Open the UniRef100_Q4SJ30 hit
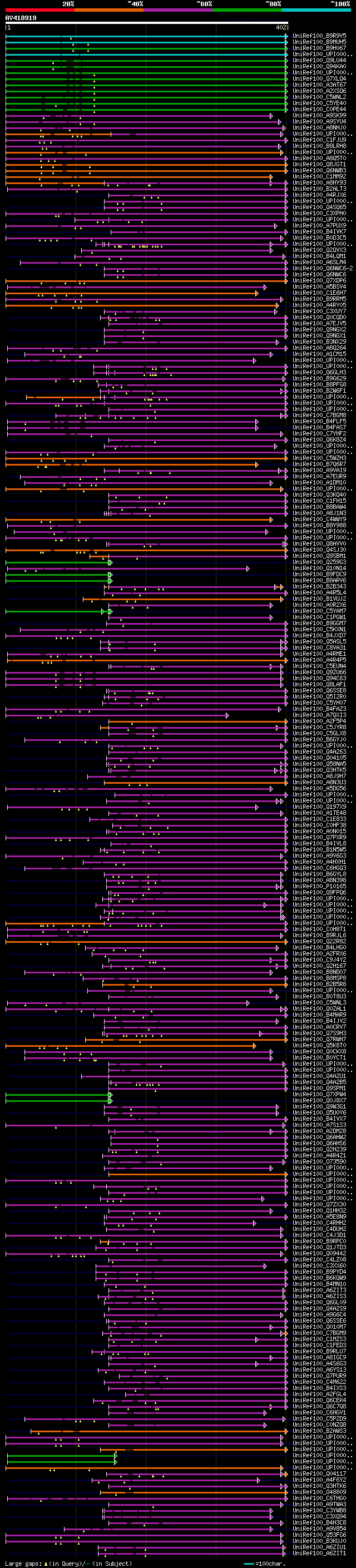 [319, 550]
